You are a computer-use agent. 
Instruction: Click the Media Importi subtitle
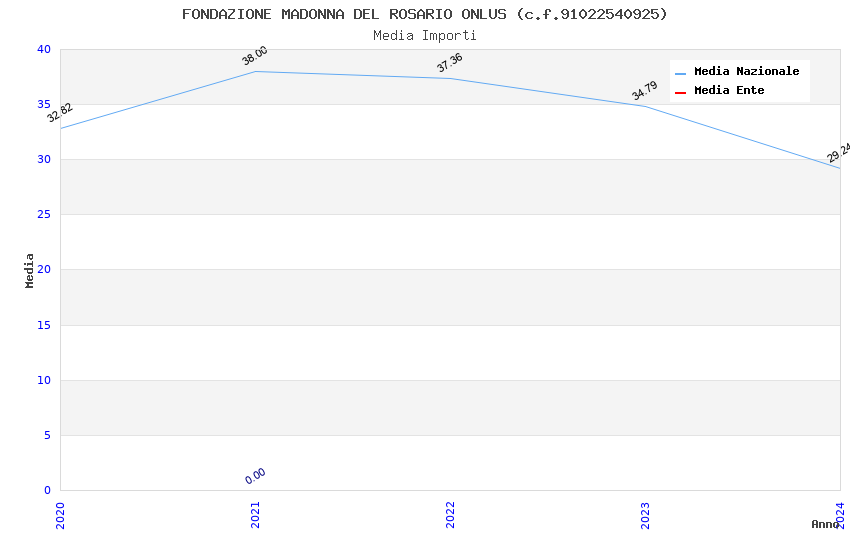pyautogui.click(x=424, y=36)
